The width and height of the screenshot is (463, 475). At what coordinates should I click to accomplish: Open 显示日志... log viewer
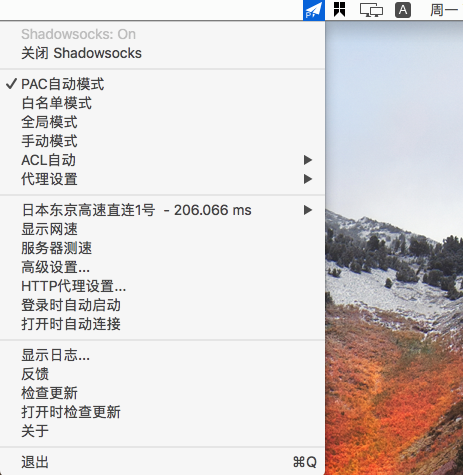[162, 355]
